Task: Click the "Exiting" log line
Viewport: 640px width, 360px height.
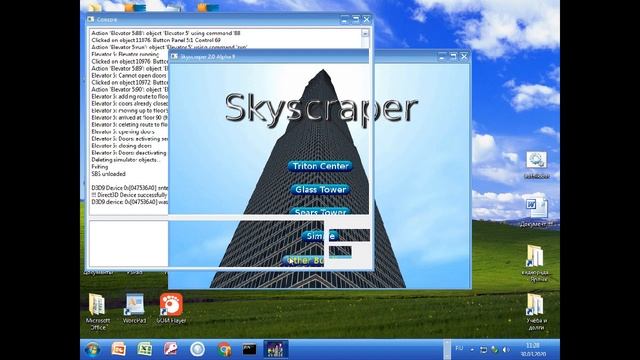Action: 100,167
